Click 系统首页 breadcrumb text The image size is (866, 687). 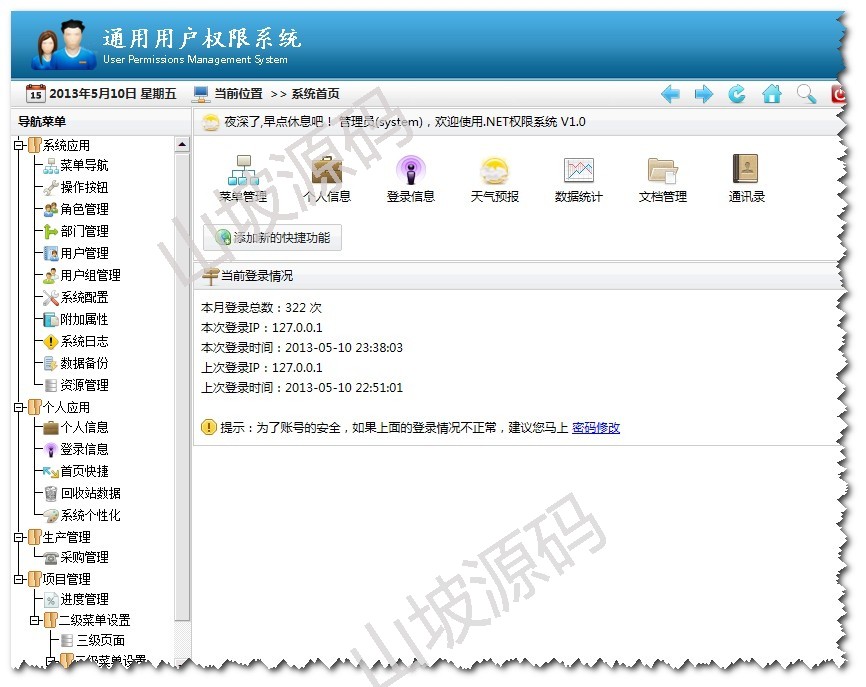(x=315, y=94)
